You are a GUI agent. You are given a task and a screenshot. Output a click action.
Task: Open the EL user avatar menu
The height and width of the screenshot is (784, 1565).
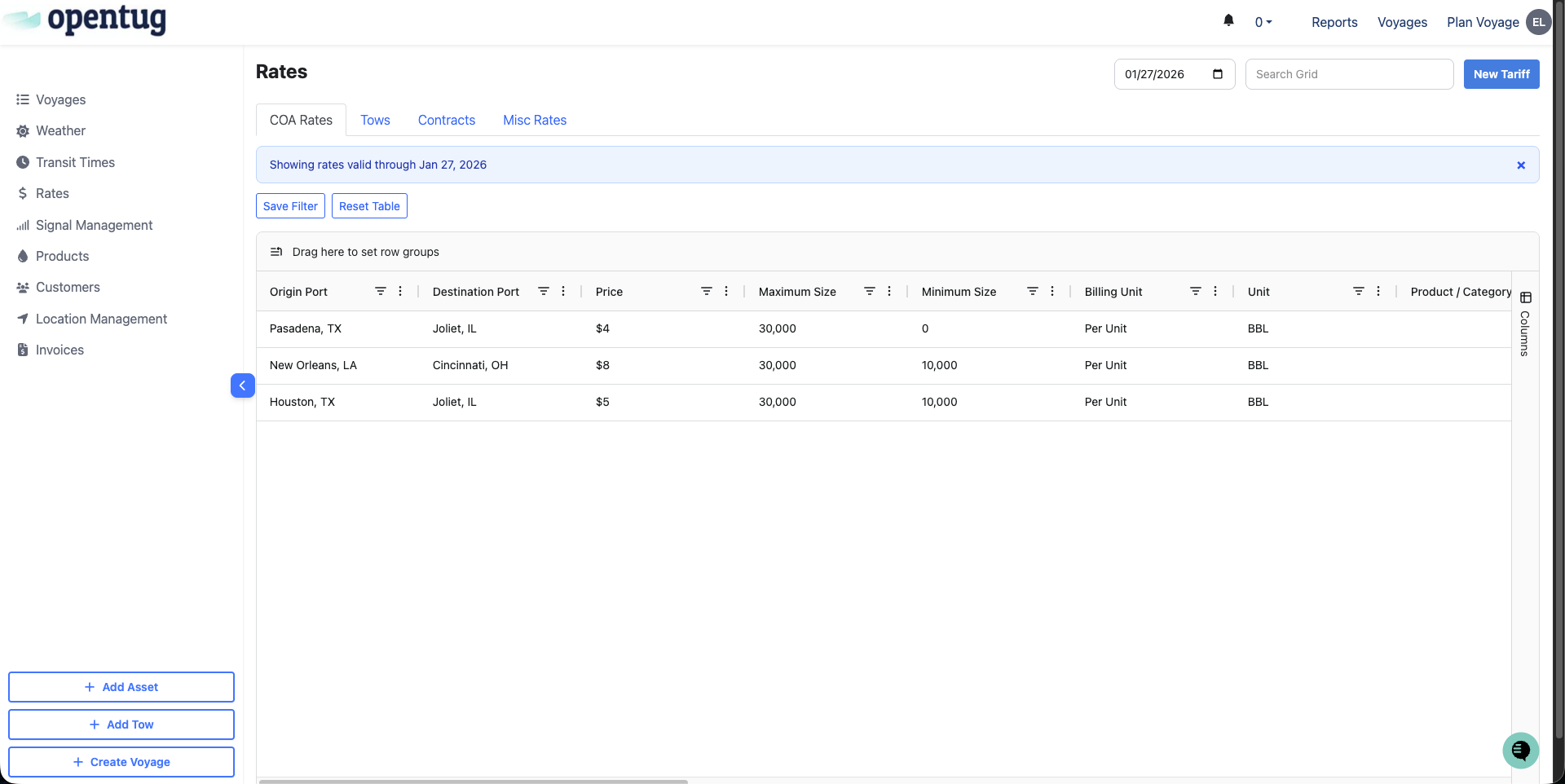(1538, 23)
